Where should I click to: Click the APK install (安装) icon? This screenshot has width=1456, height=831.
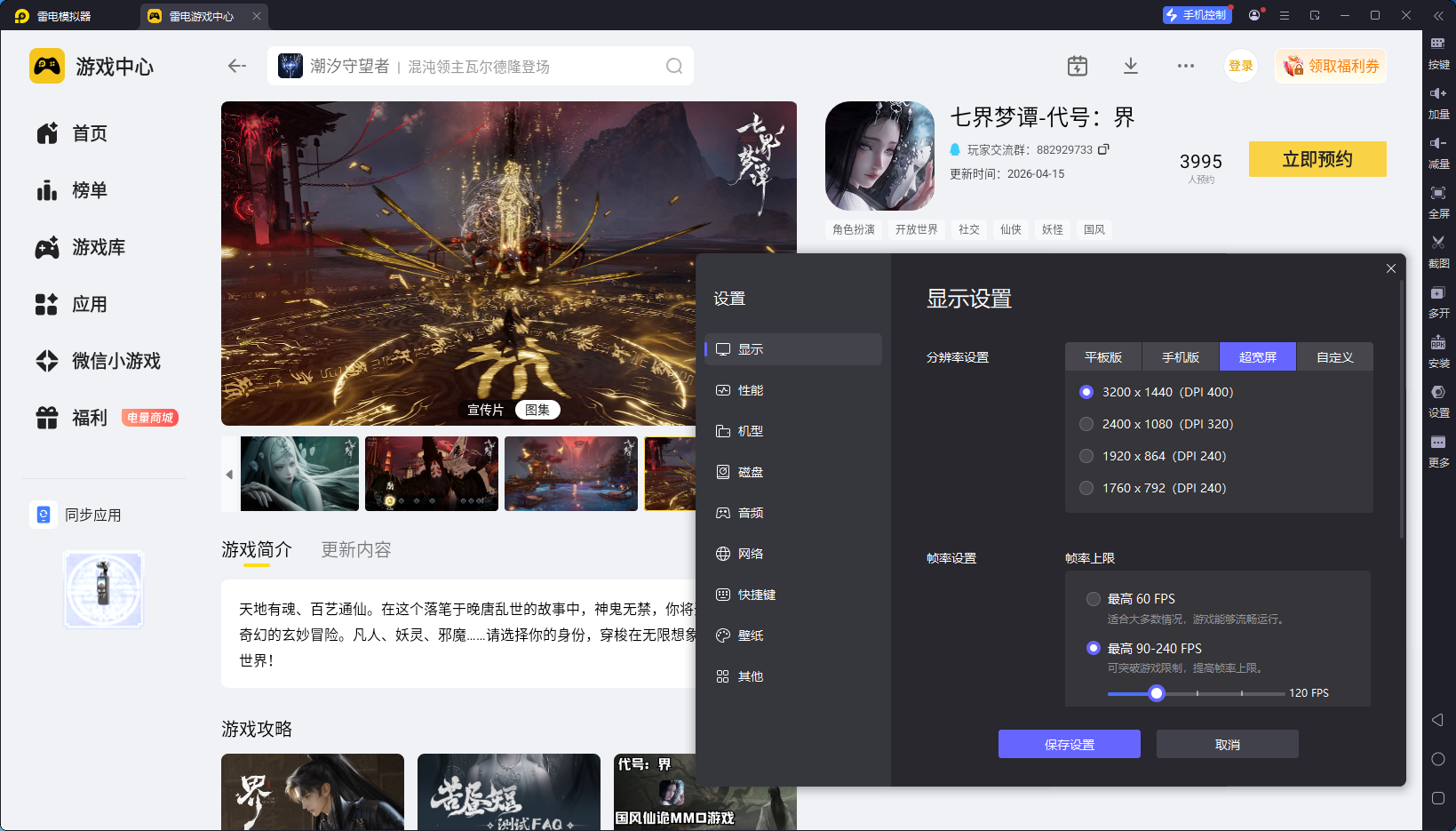(x=1437, y=343)
